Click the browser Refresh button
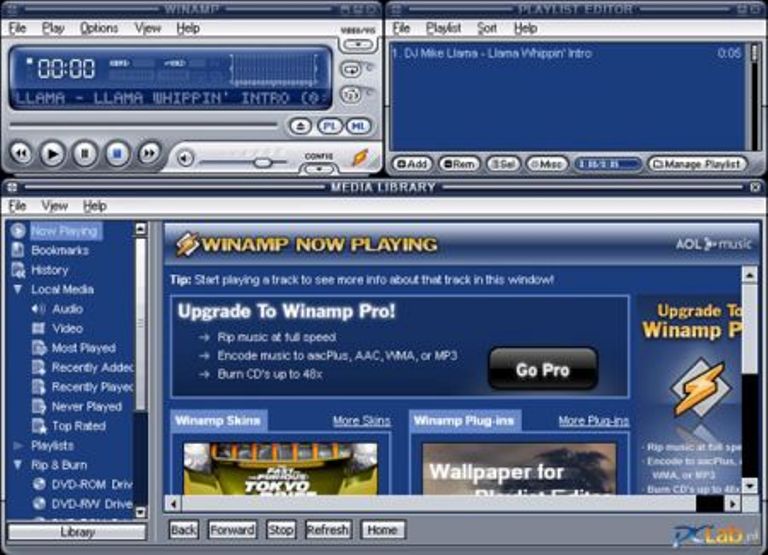 point(327,530)
